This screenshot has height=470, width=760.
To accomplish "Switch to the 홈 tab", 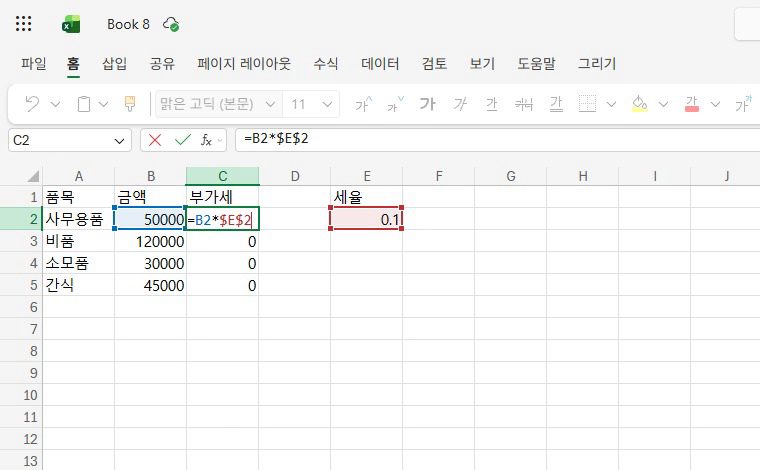I will (73, 63).
